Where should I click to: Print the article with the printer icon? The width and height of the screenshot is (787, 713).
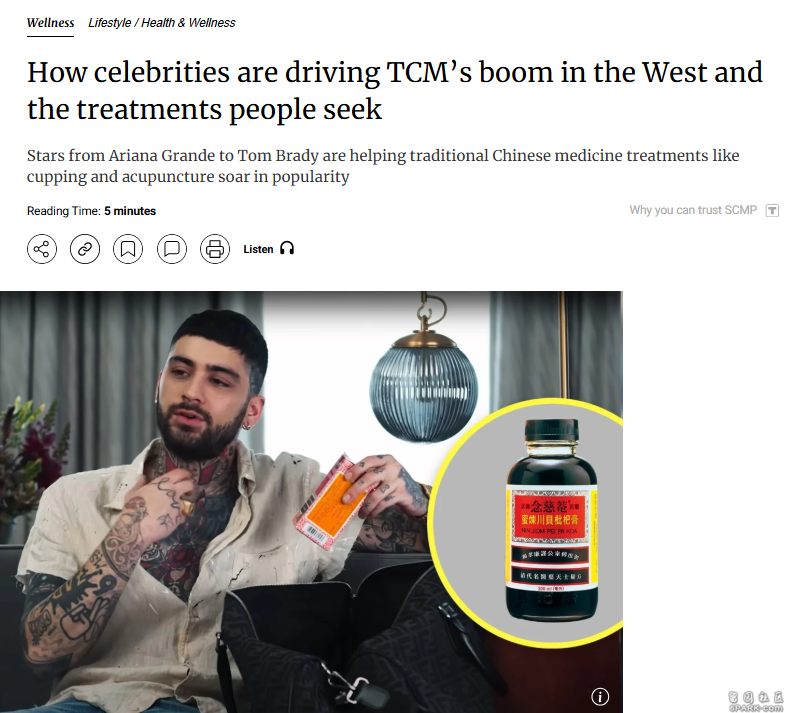pos(215,249)
